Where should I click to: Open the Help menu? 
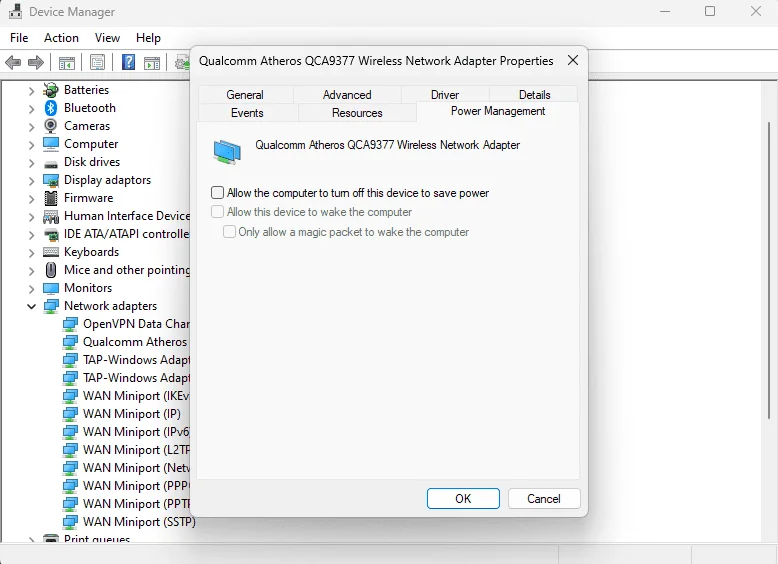coord(148,38)
